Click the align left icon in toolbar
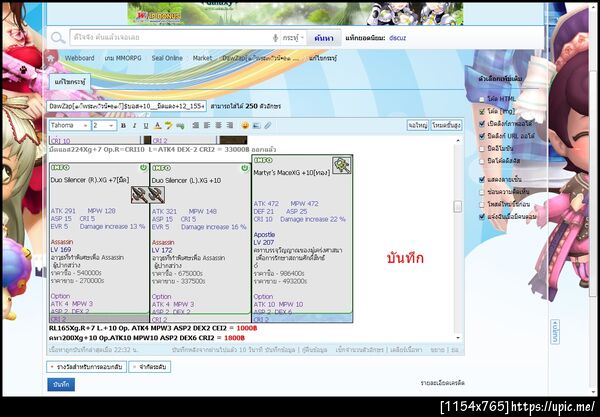The height and width of the screenshot is (417, 600). click(207, 125)
